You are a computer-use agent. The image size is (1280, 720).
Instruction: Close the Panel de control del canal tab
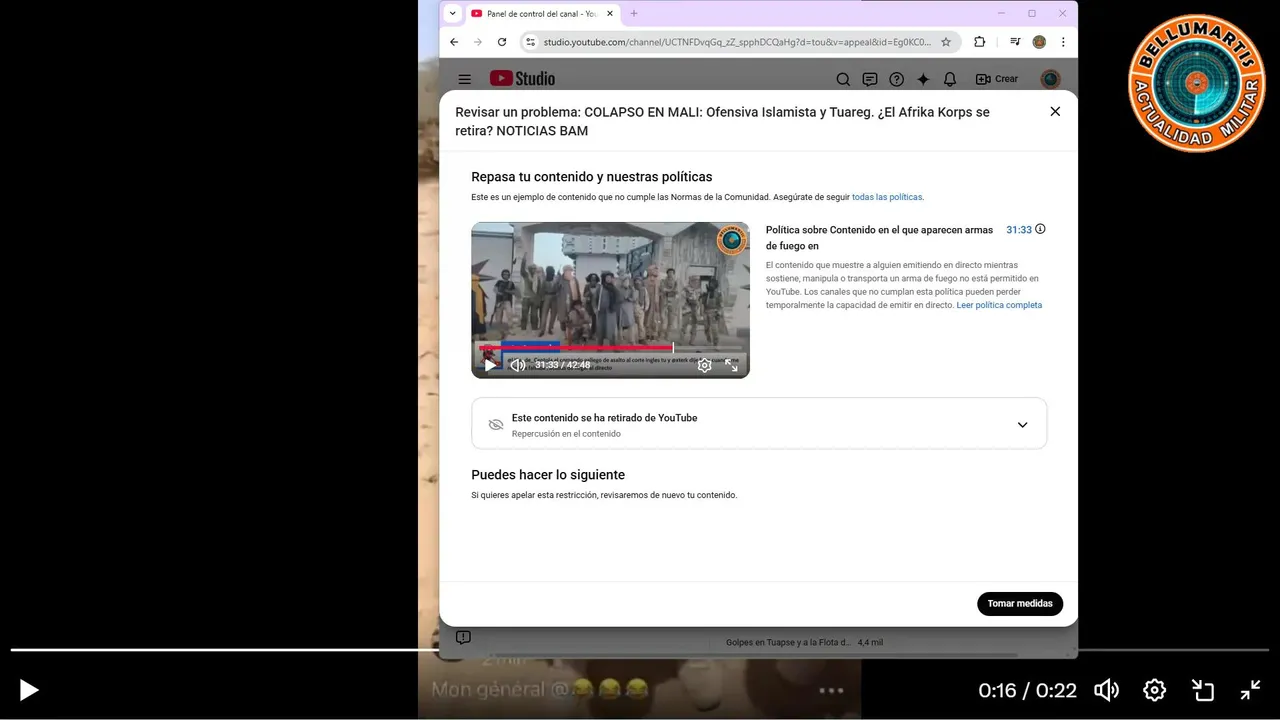(610, 14)
